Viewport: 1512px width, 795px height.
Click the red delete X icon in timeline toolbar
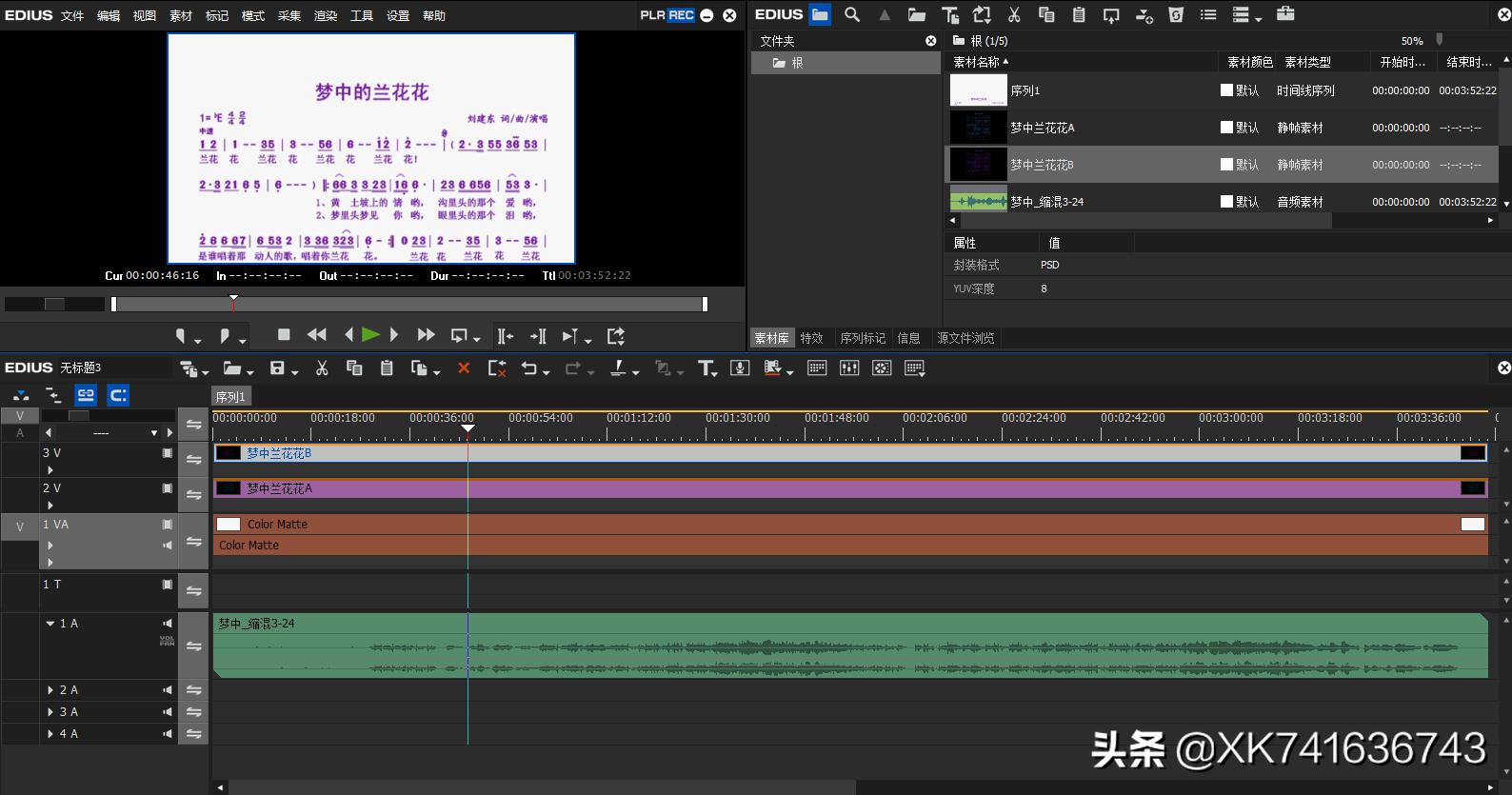coord(464,368)
